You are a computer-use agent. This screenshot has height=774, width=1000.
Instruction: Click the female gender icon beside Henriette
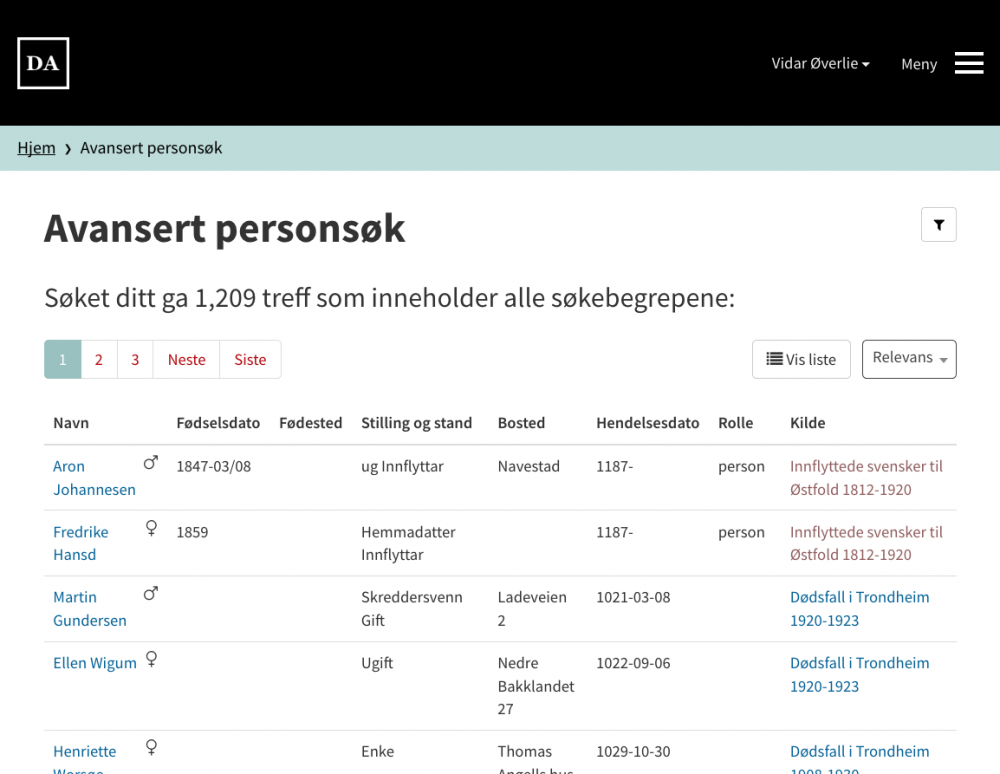(151, 747)
